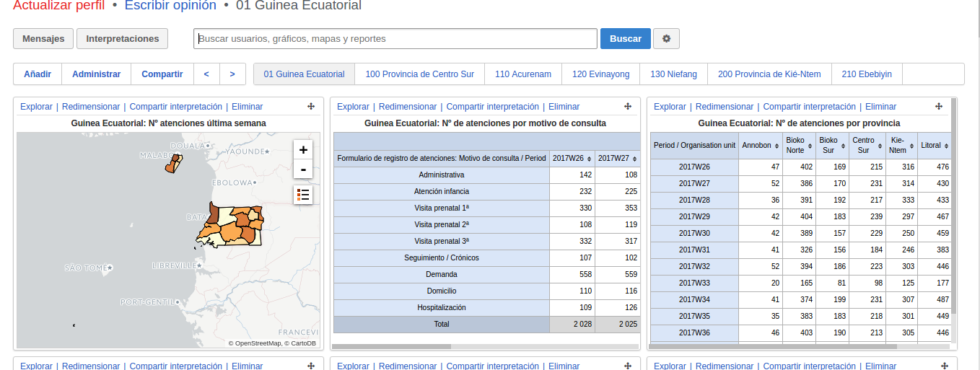Zoom in on the map
Screen dimensions: 980x370
click(x=303, y=150)
